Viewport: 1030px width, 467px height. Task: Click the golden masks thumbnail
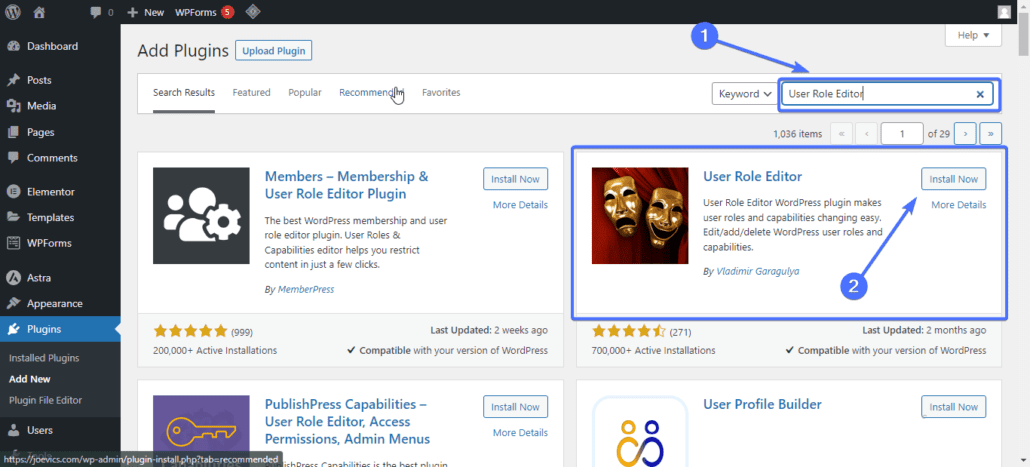coord(640,215)
